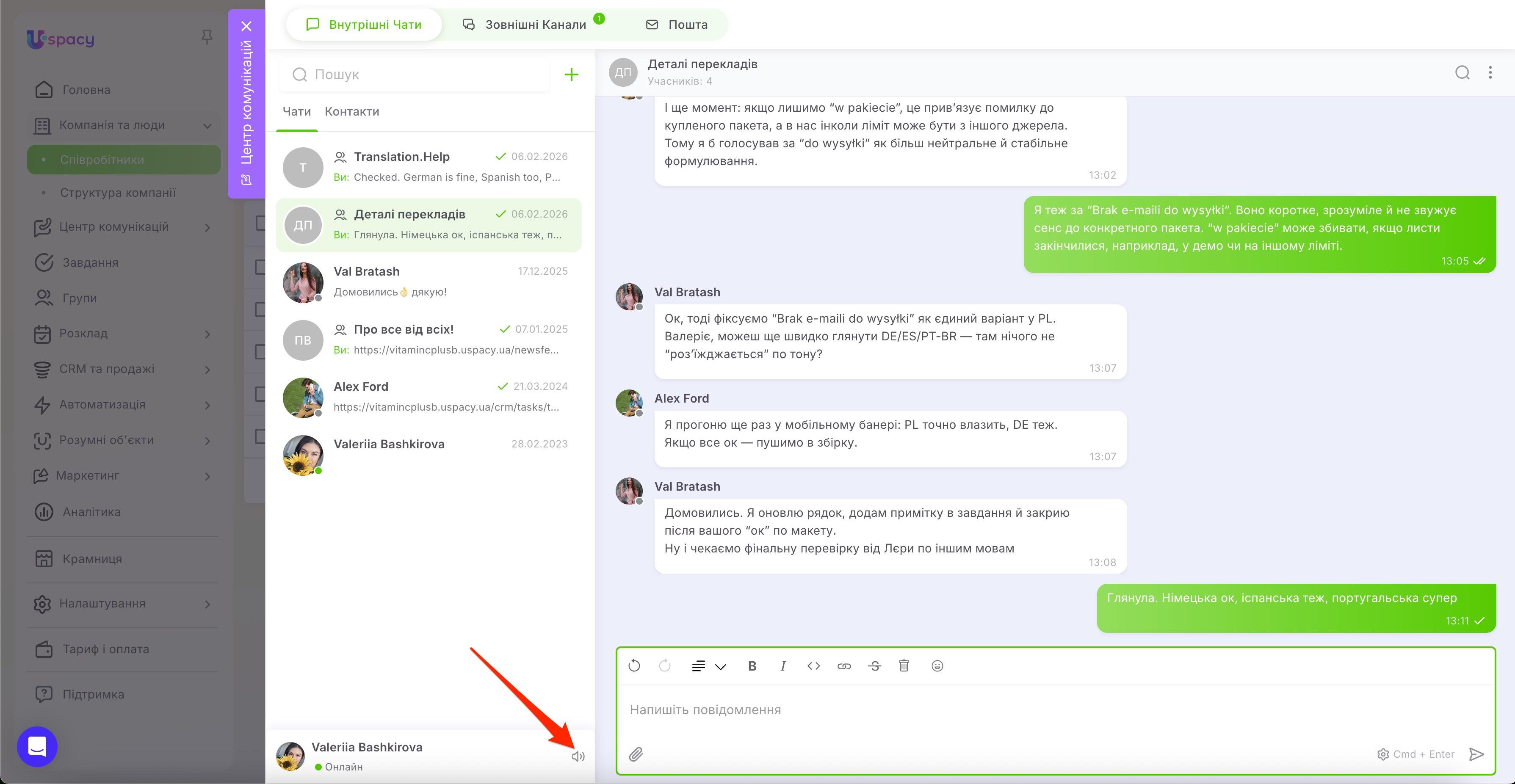This screenshot has width=1515, height=784.
Task: Create a new chat with the green plus
Action: tap(571, 74)
